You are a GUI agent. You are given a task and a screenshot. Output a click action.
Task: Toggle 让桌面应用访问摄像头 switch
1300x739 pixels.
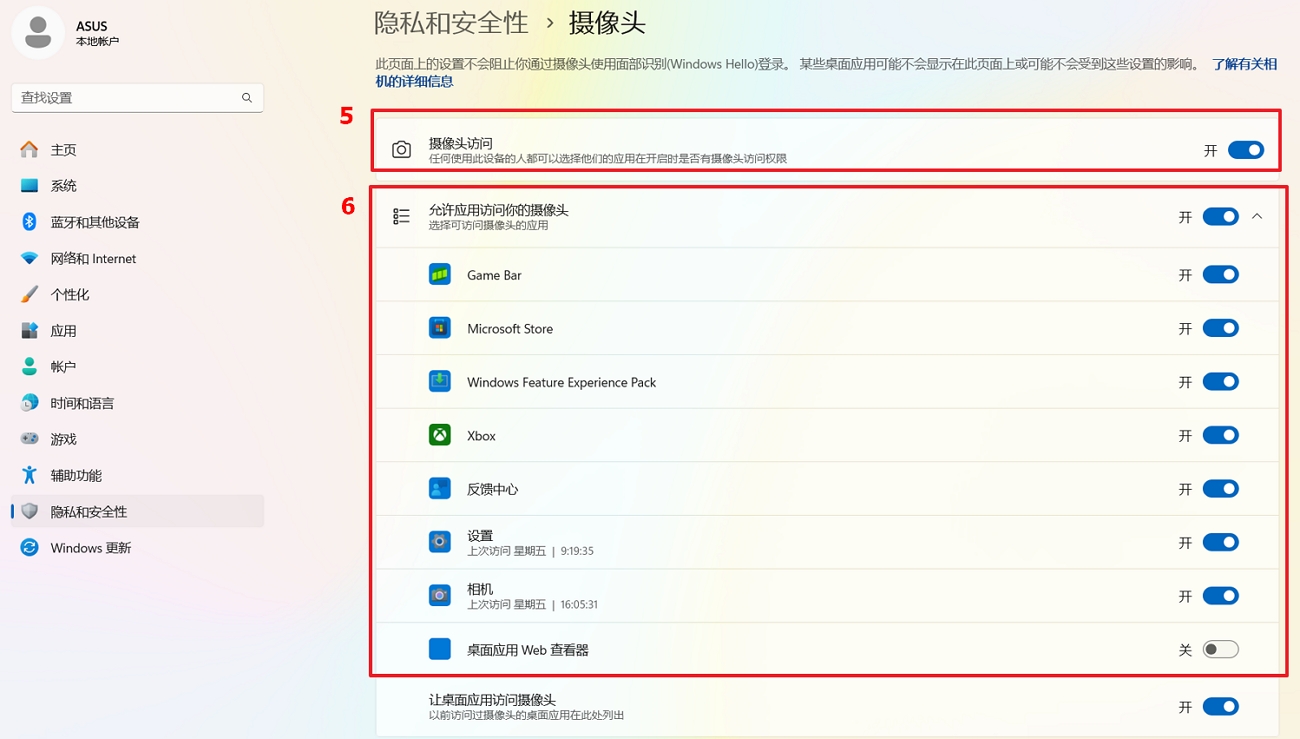point(1220,707)
